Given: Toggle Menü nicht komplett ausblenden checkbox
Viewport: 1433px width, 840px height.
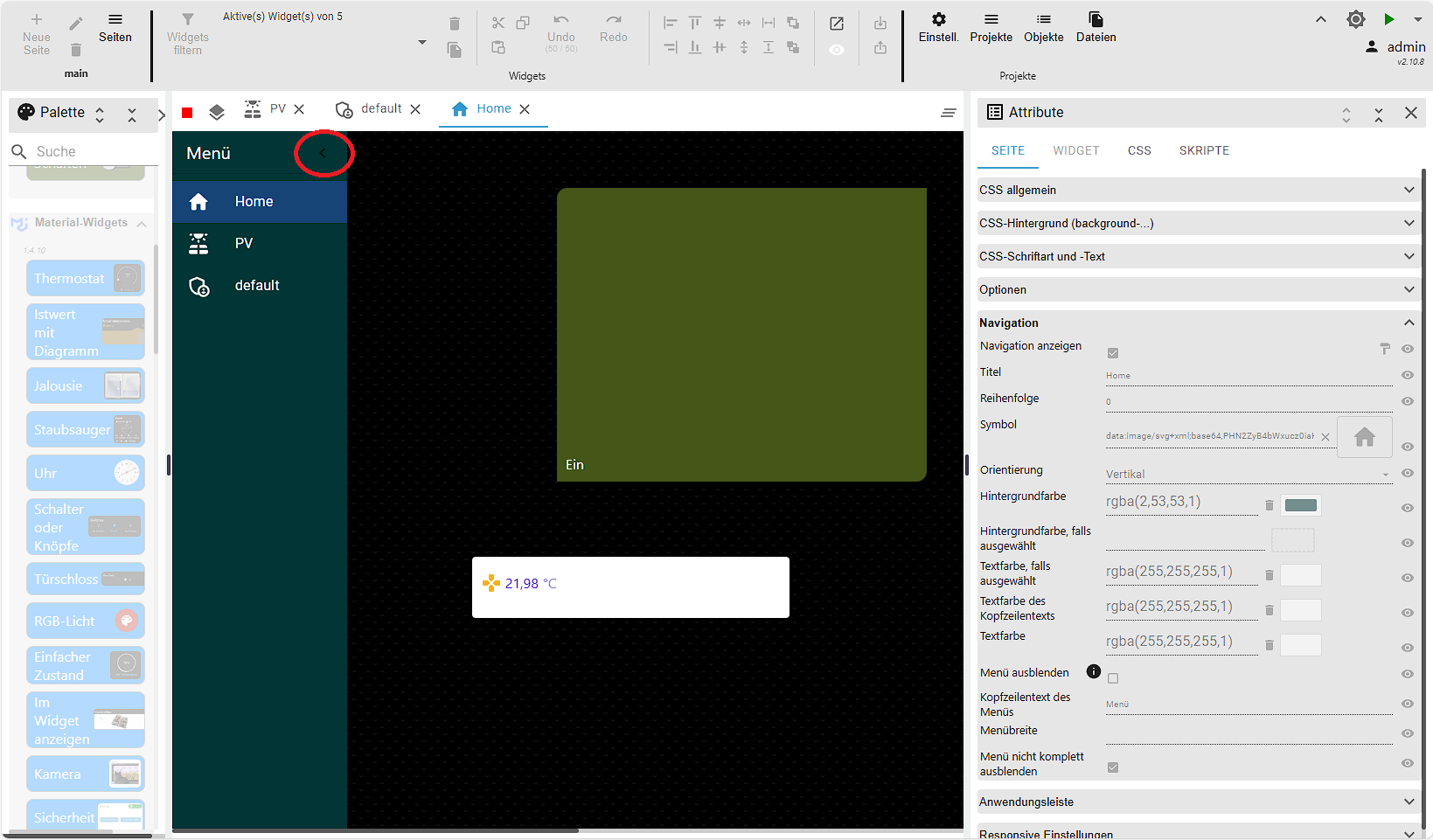Looking at the screenshot, I should [x=1113, y=767].
